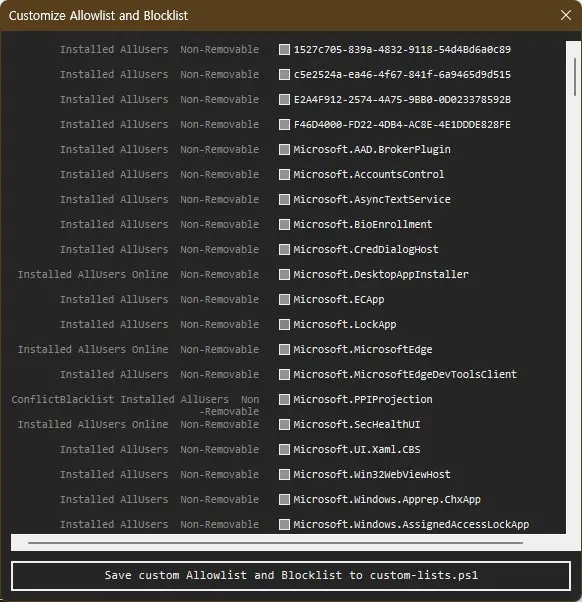Click the Customize Allowlist and Blocklist title
This screenshot has width=582, height=602.
click(x=98, y=16)
